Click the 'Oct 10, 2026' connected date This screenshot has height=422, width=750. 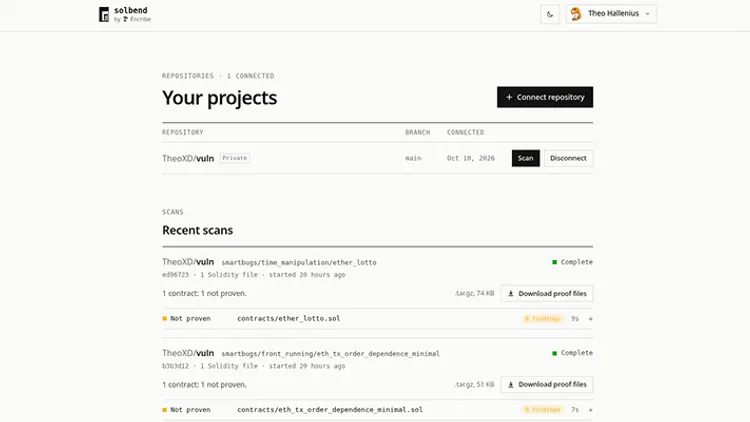(x=471, y=158)
